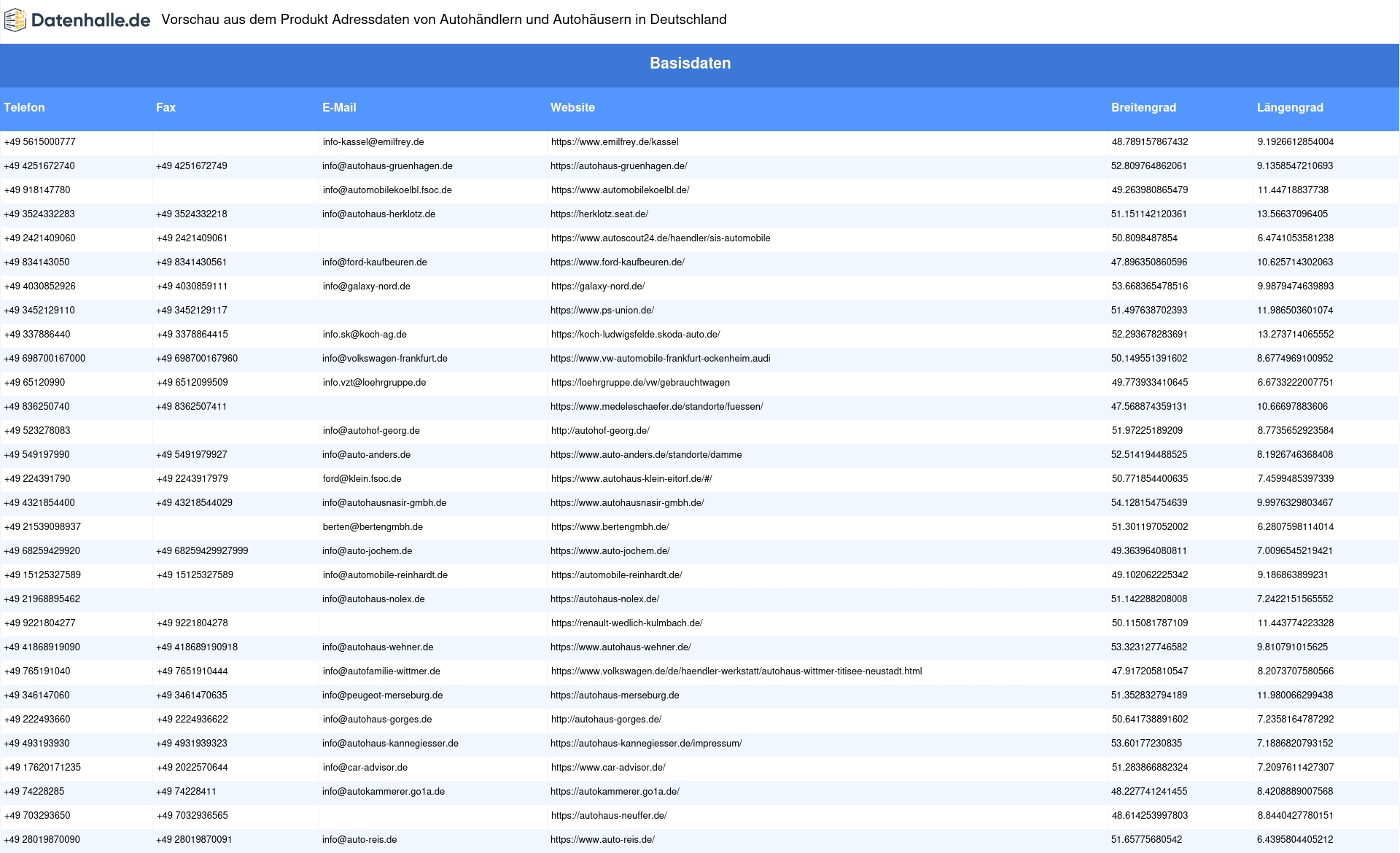Click website https://www.auto-jochem.de/
The height and width of the screenshot is (853, 1400).
point(610,551)
